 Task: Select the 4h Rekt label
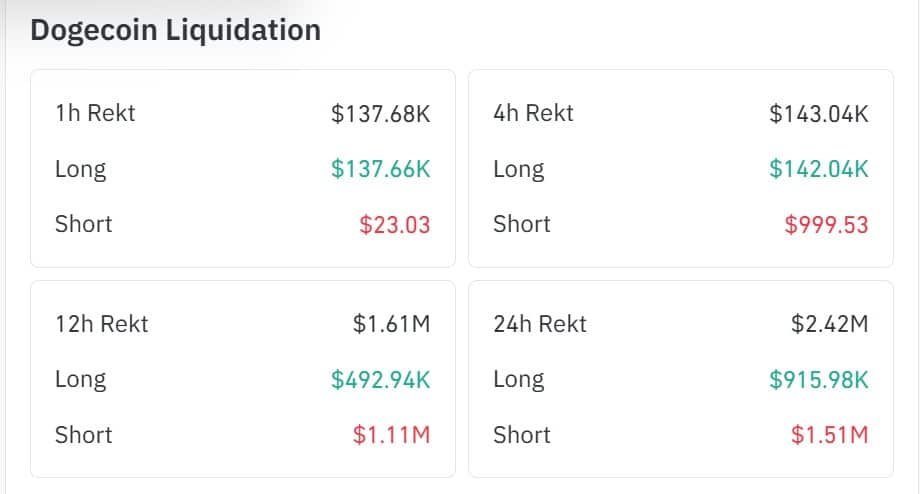(x=533, y=113)
